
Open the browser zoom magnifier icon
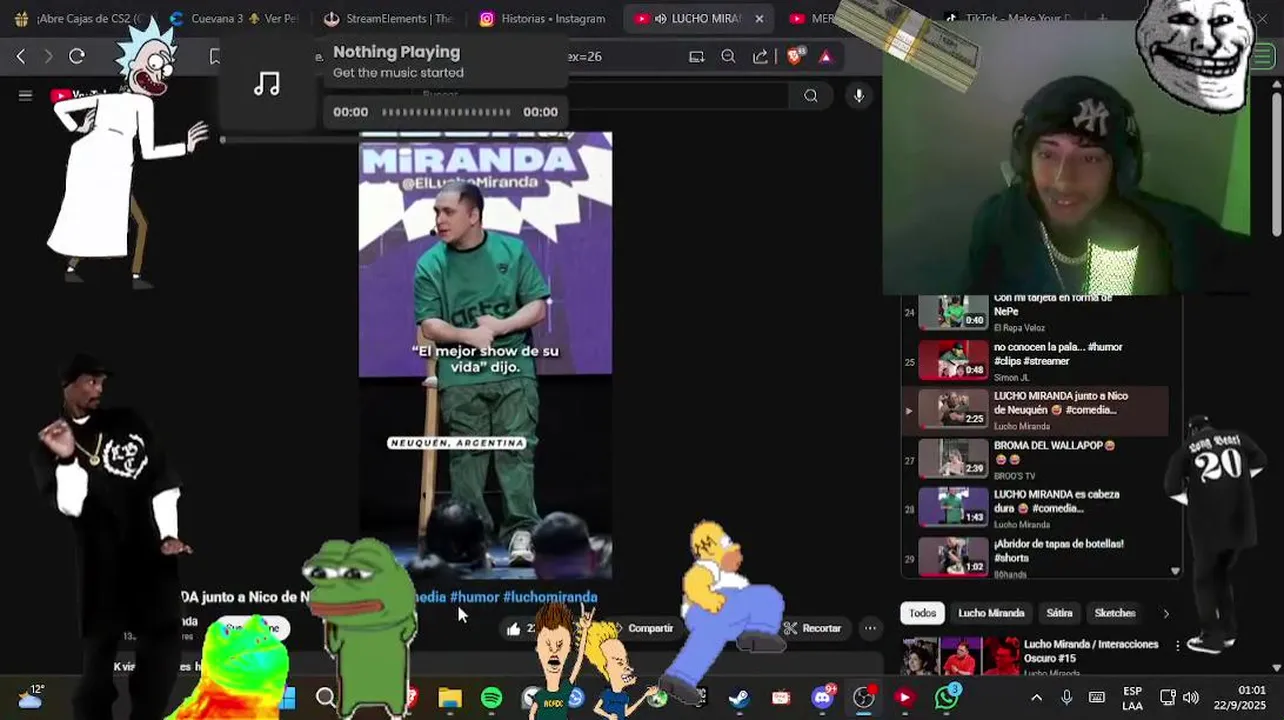728,57
